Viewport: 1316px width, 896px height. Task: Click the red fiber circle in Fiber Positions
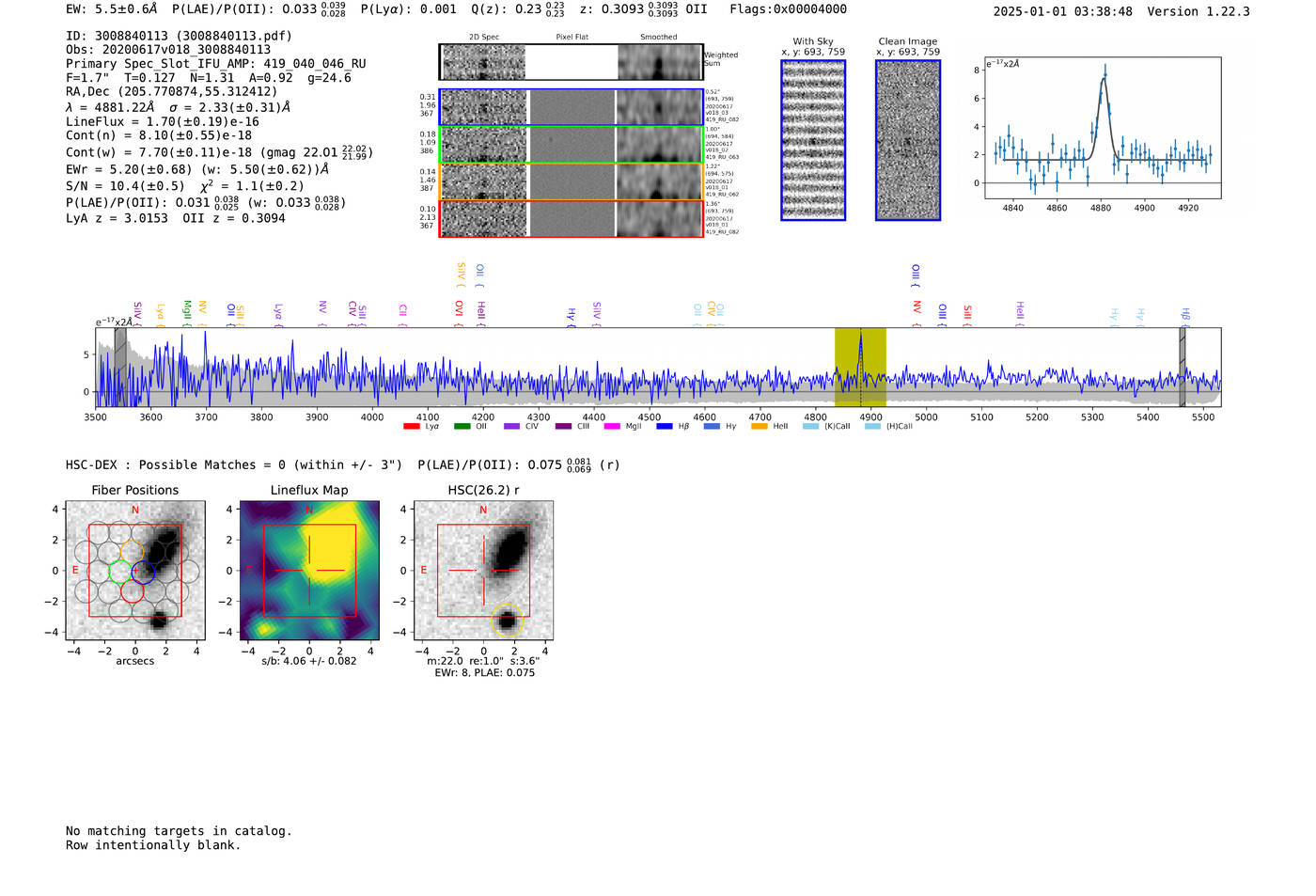[132, 589]
